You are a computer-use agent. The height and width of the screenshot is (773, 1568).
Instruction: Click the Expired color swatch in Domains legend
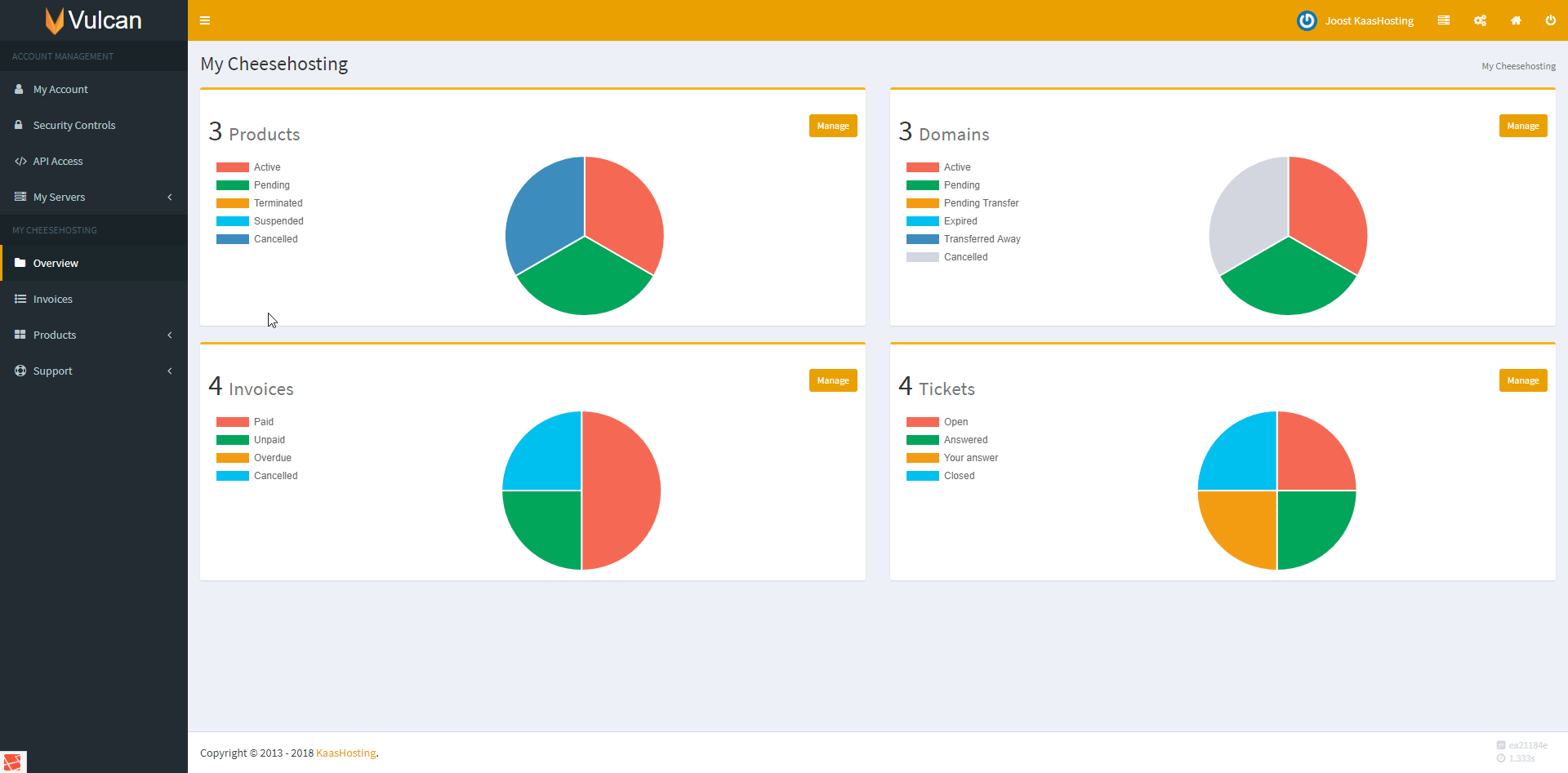(922, 221)
